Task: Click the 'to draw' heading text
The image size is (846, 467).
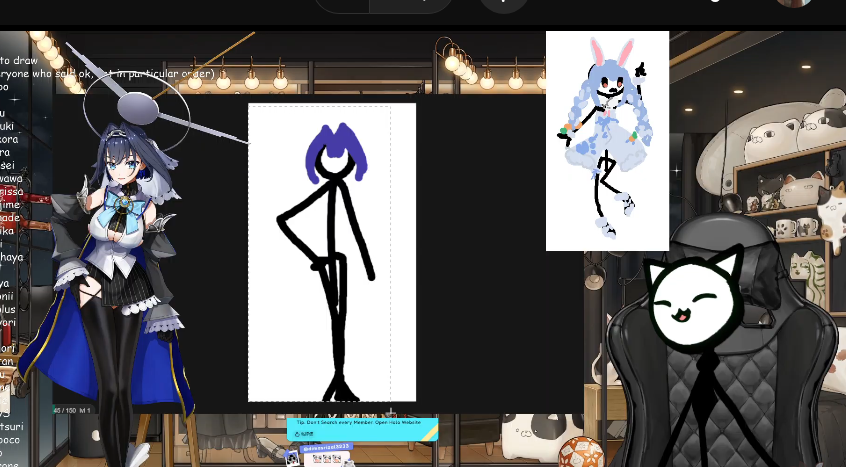Action: 19,60
